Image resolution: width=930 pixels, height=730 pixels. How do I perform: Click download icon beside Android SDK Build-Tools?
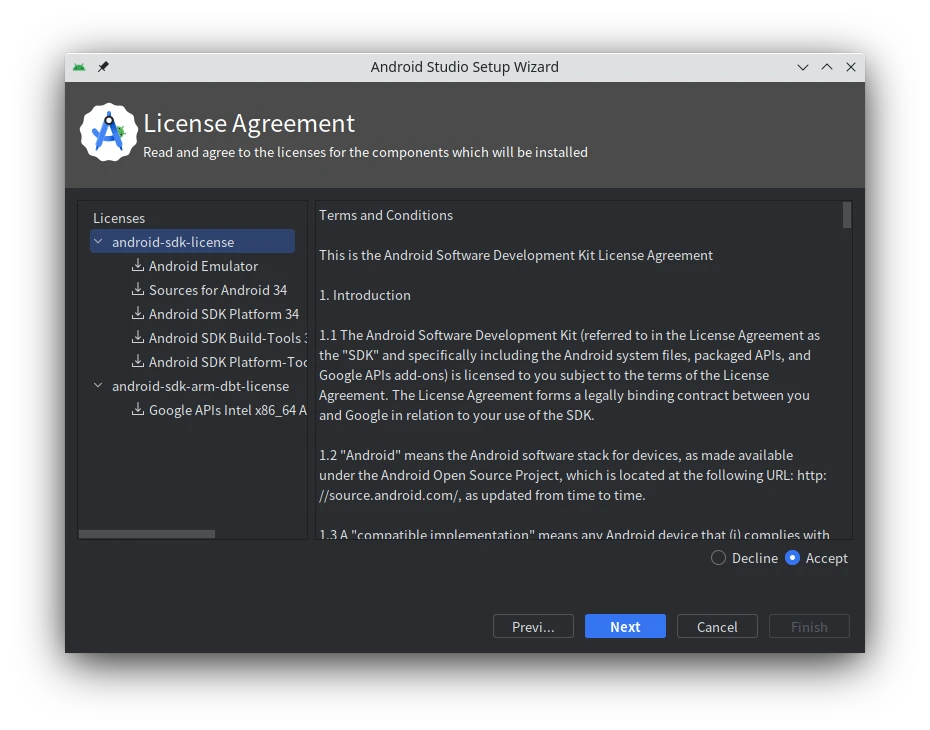[x=138, y=338]
